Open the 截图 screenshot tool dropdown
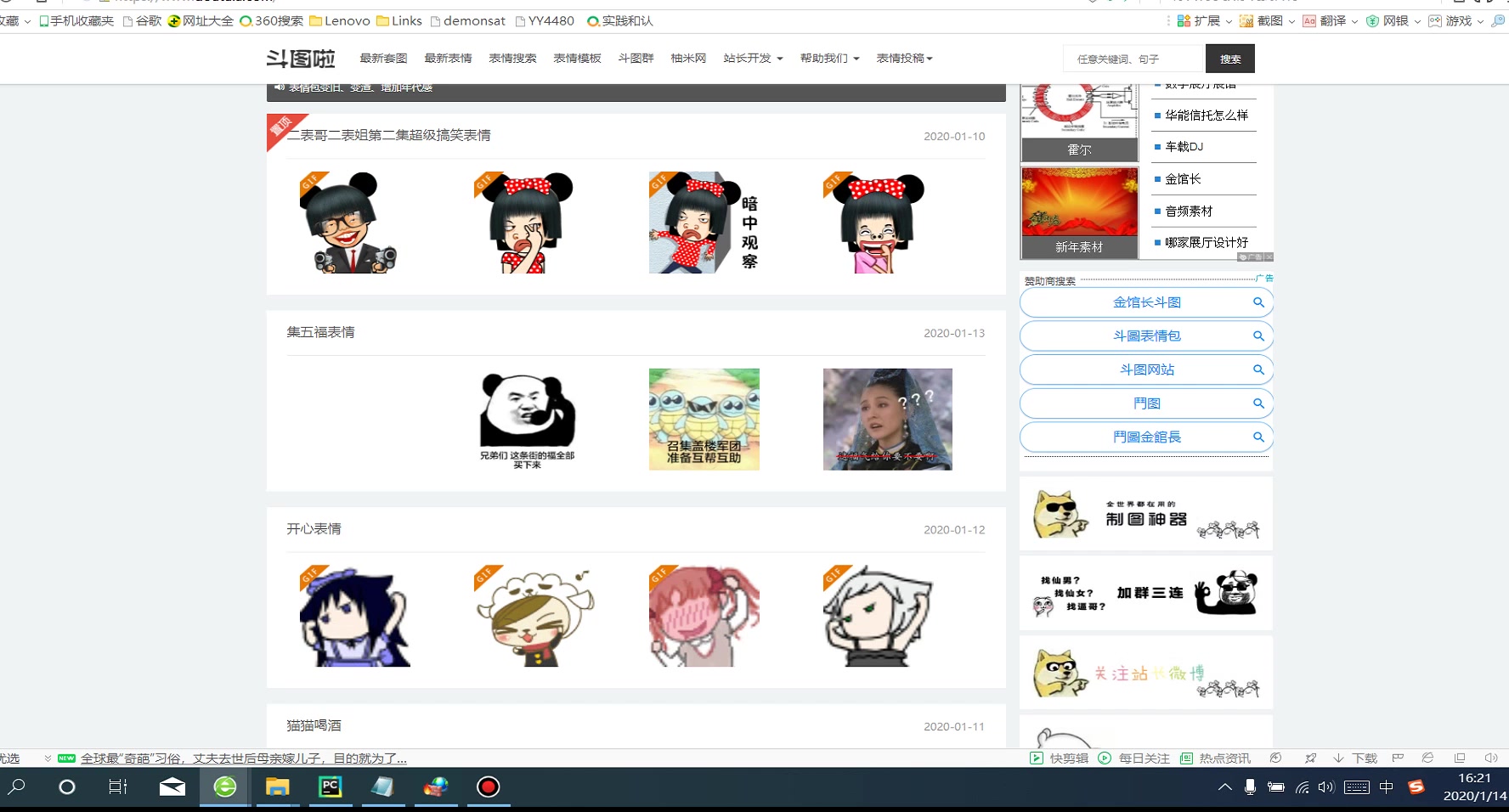The height and width of the screenshot is (812, 1509). [1268, 20]
